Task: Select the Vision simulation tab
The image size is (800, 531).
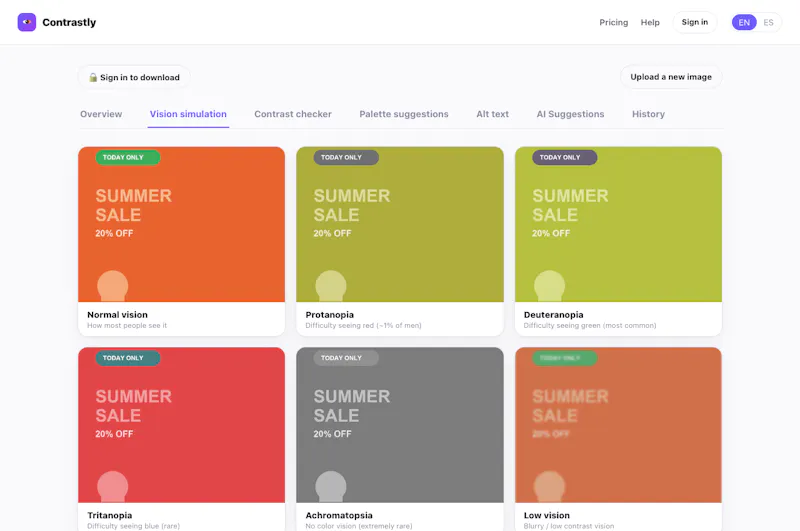Action: pyautogui.click(x=188, y=114)
